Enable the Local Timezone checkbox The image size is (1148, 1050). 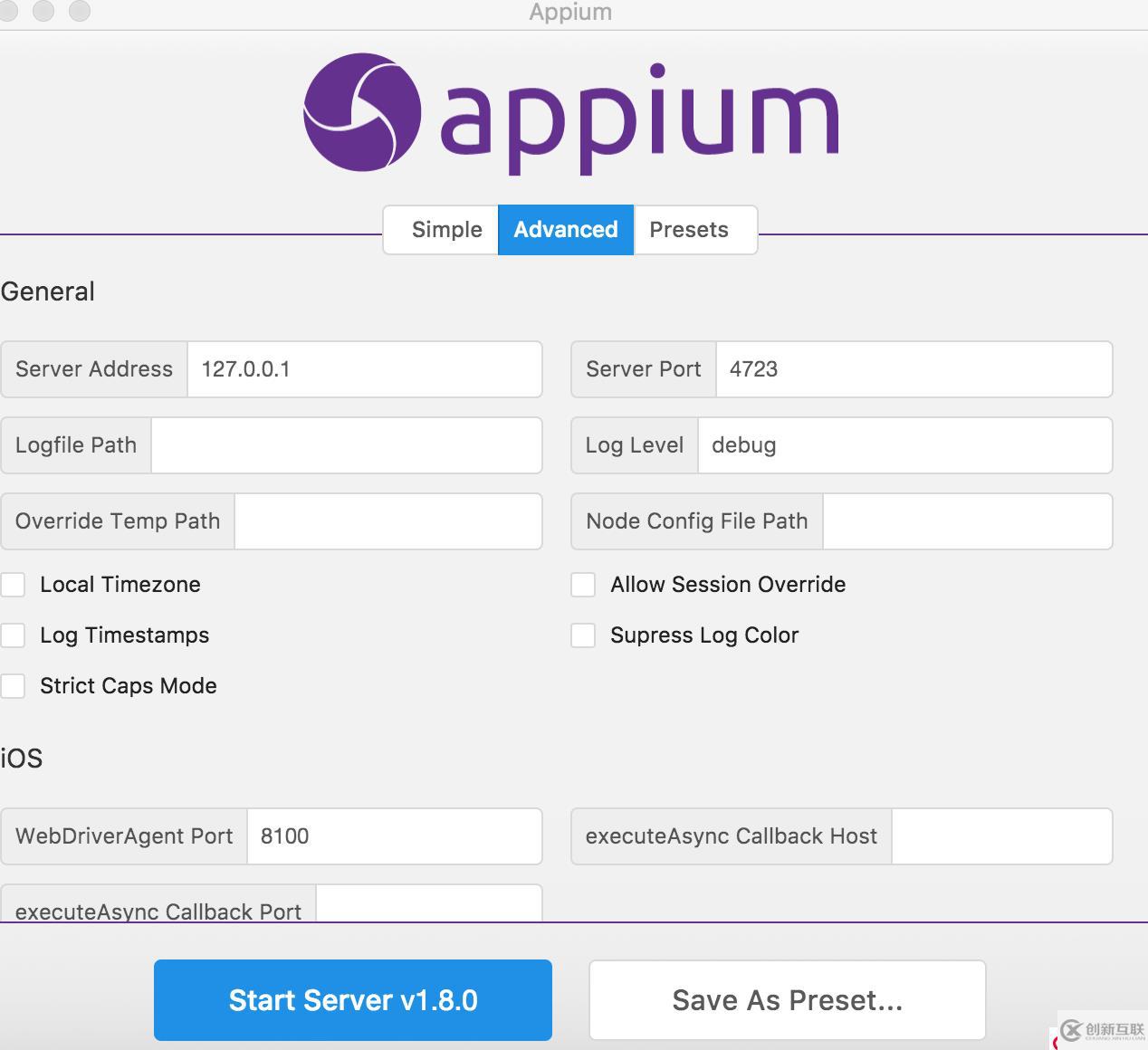point(13,585)
